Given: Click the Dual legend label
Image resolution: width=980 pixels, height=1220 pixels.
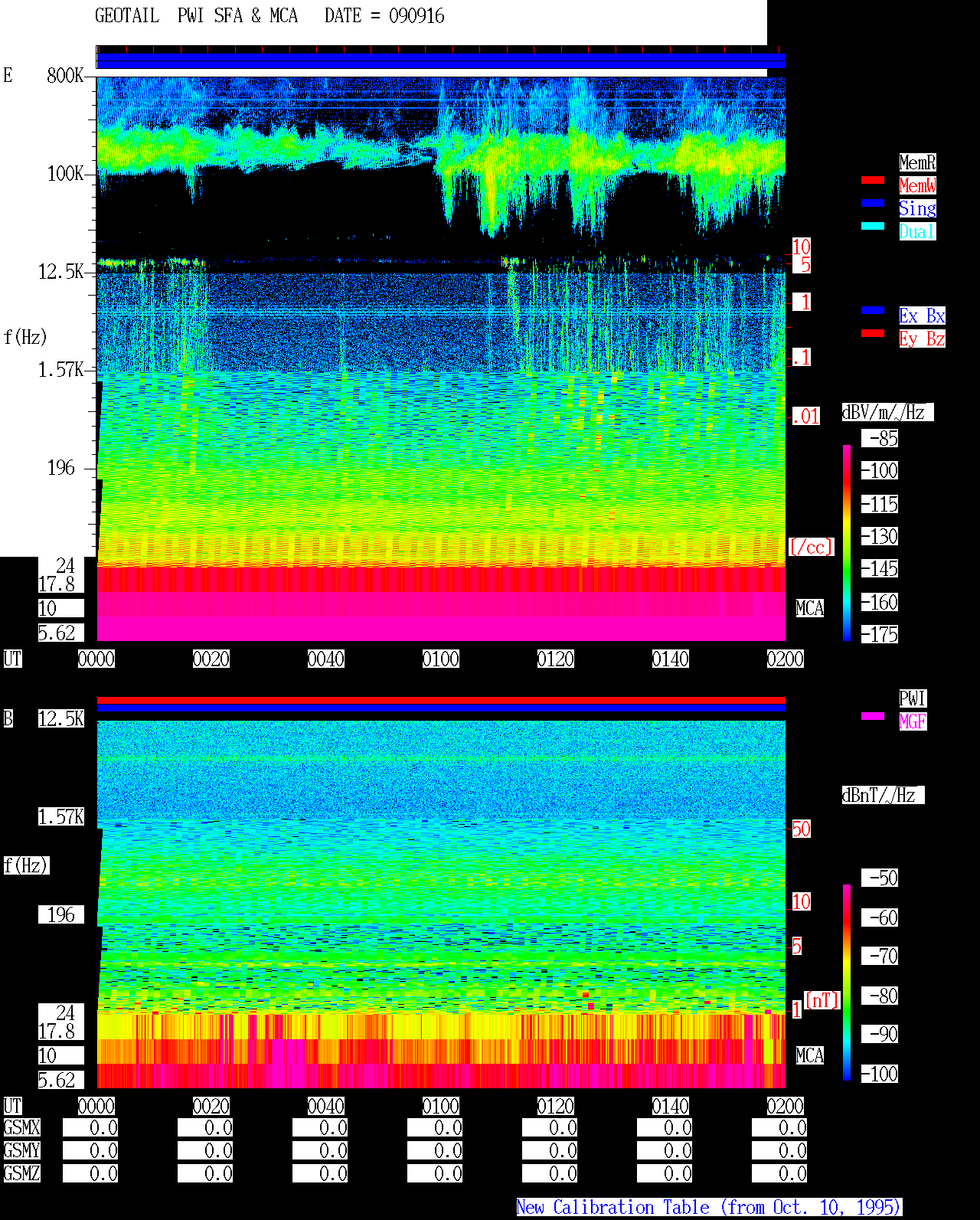Looking at the screenshot, I should (x=917, y=231).
